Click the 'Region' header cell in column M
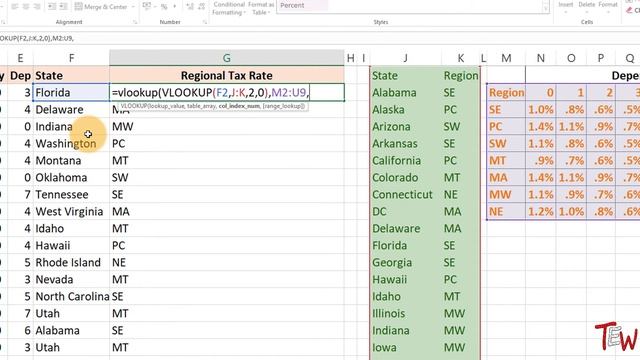640x360 pixels. (507, 93)
